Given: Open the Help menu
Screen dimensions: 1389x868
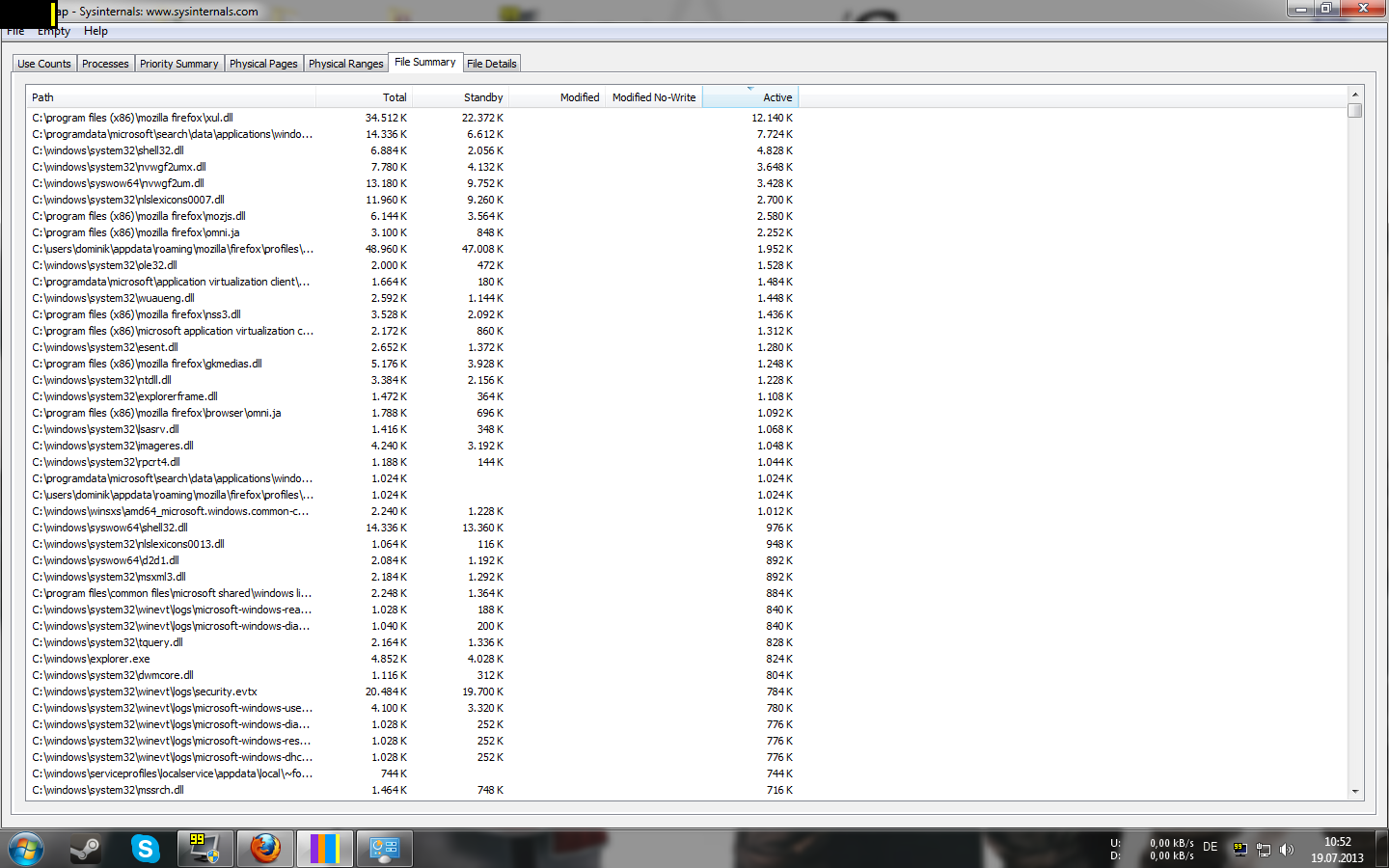Looking at the screenshot, I should (x=95, y=31).
